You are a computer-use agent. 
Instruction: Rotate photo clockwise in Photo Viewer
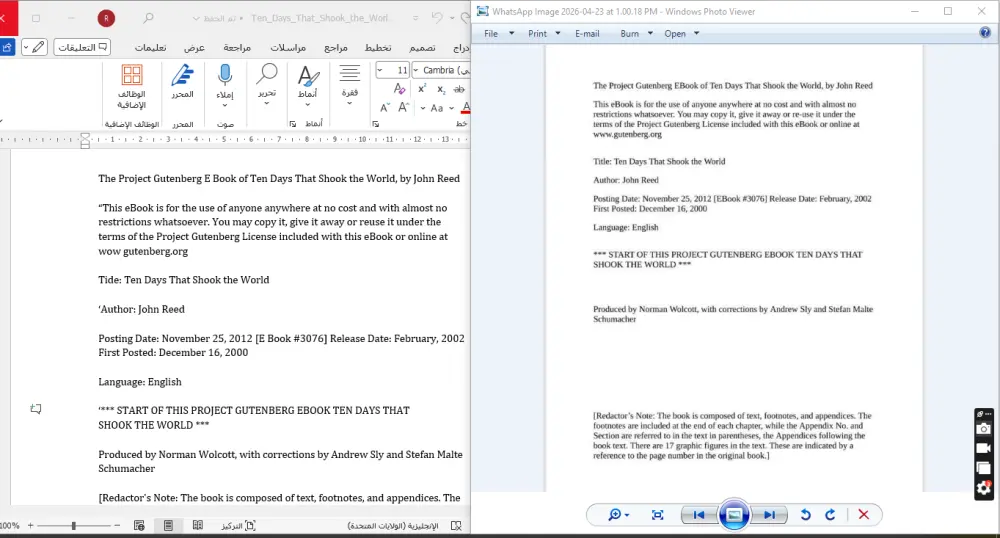(x=830, y=515)
